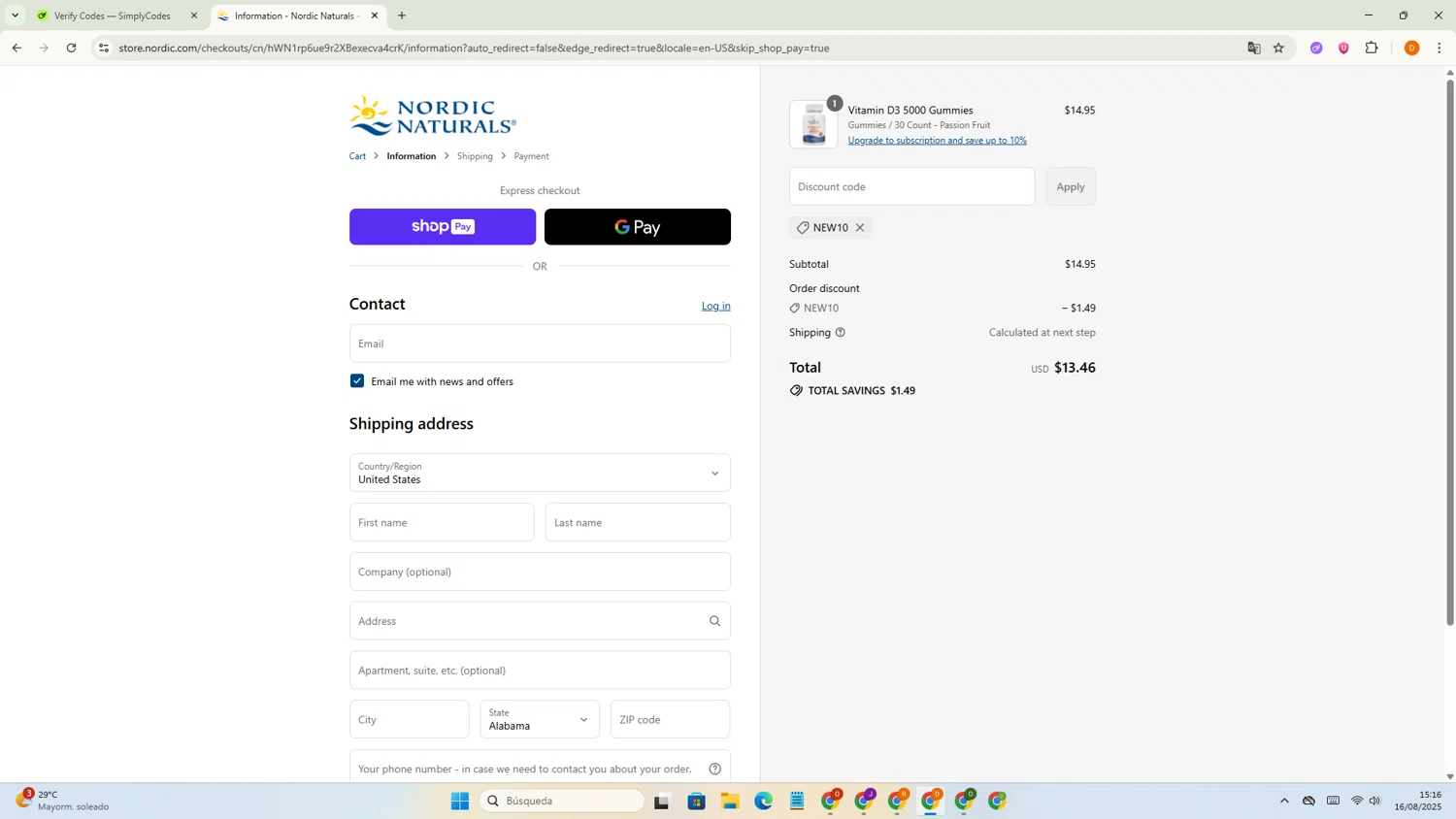Click the ZIP code field

(670, 719)
